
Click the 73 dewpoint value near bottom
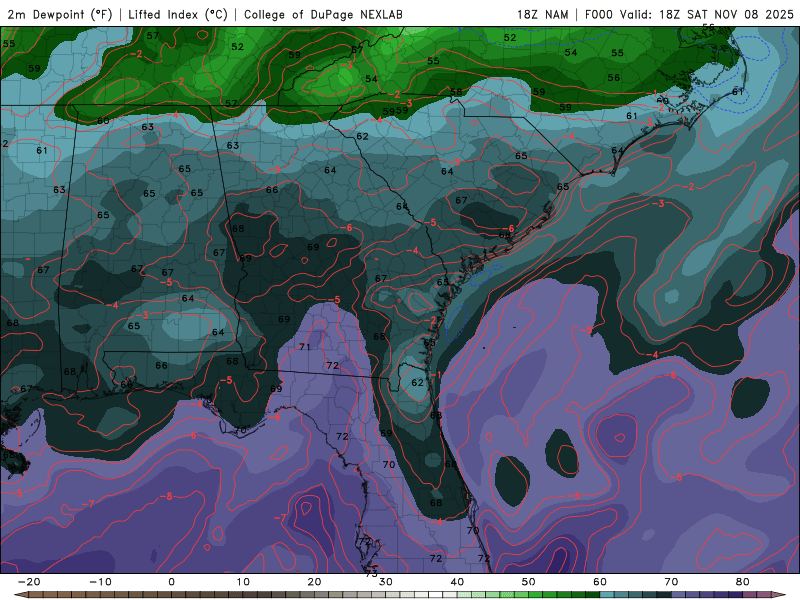[x=371, y=573]
